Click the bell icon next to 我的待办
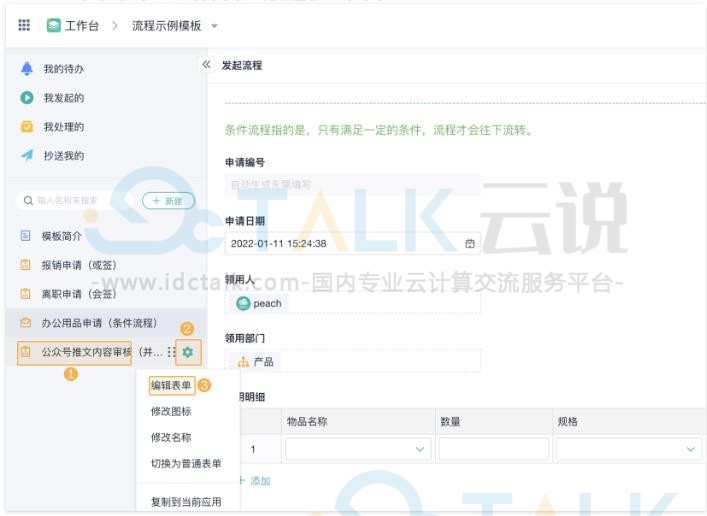Image resolution: width=707 pixels, height=516 pixels. pos(27,69)
